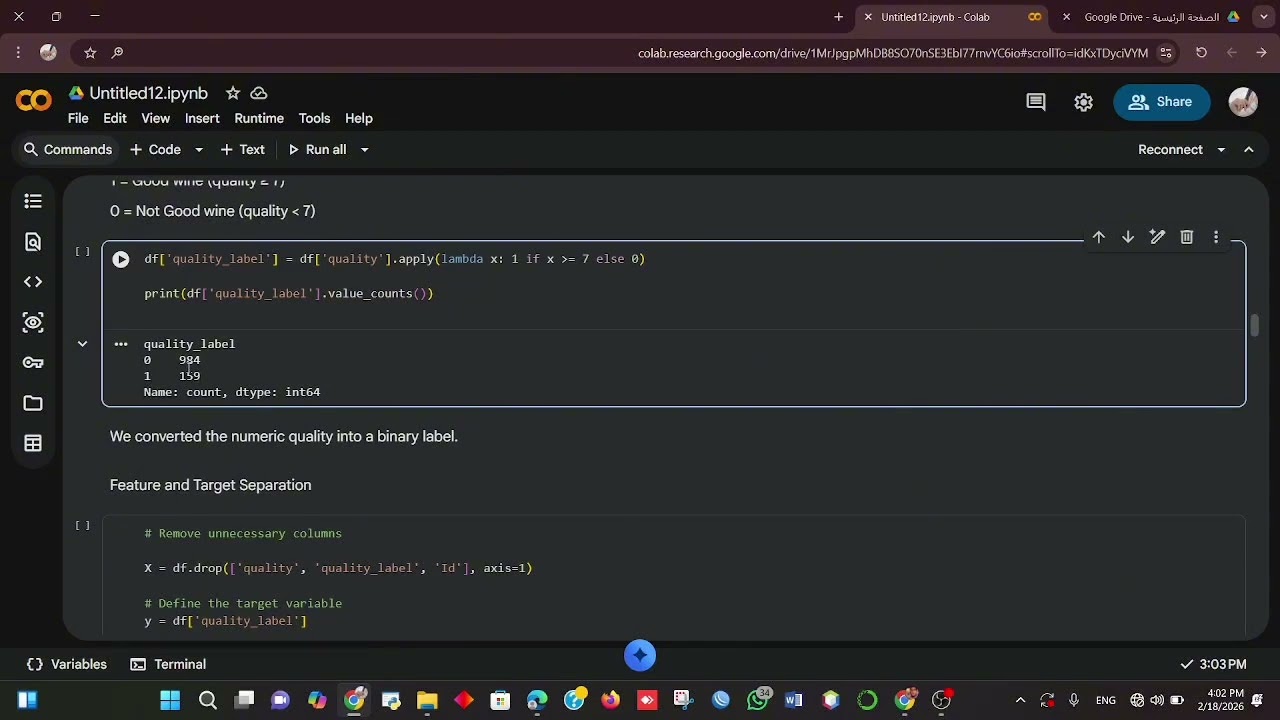Open the Help menu
Screen dimensions: 1280x720
(359, 118)
